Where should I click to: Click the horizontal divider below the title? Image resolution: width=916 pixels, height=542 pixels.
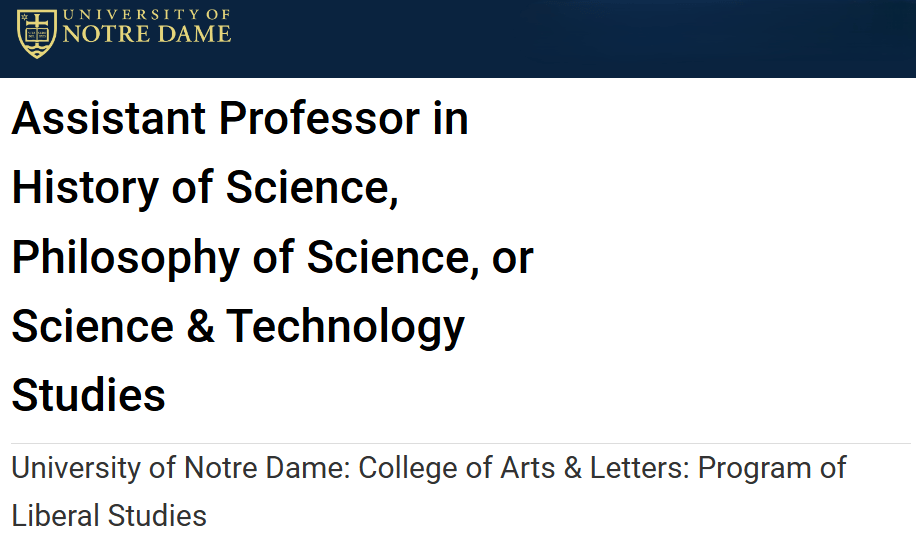click(460, 443)
